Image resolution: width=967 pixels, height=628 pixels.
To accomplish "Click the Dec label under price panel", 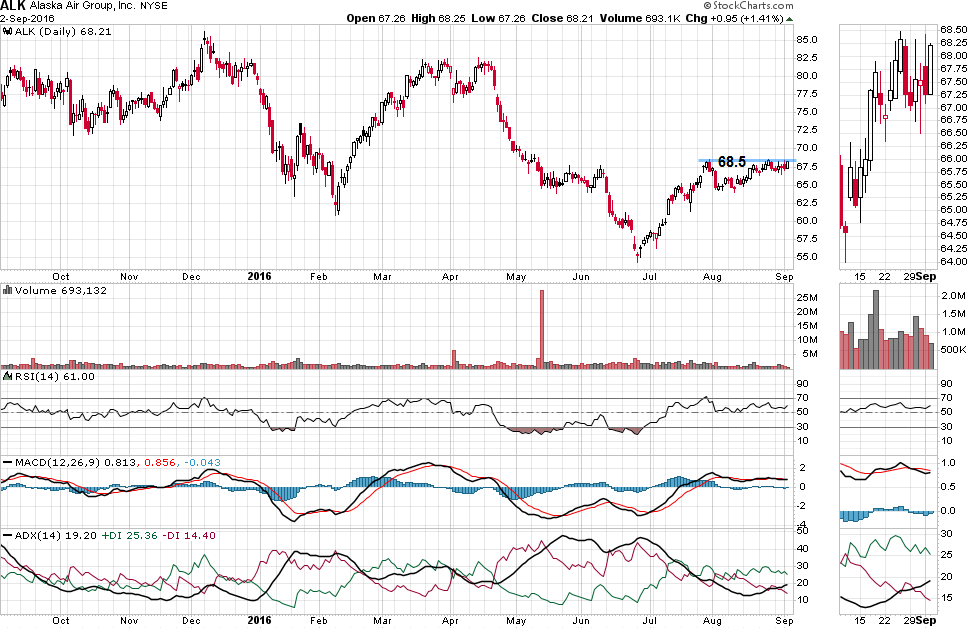I will pyautogui.click(x=191, y=276).
